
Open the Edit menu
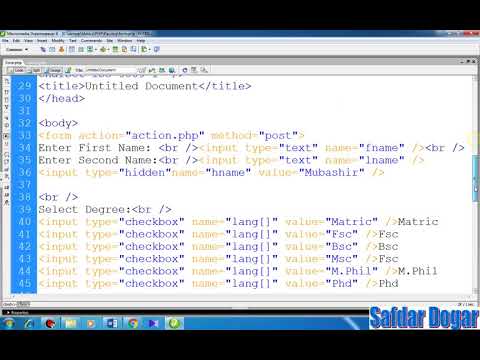click(x=16, y=41)
